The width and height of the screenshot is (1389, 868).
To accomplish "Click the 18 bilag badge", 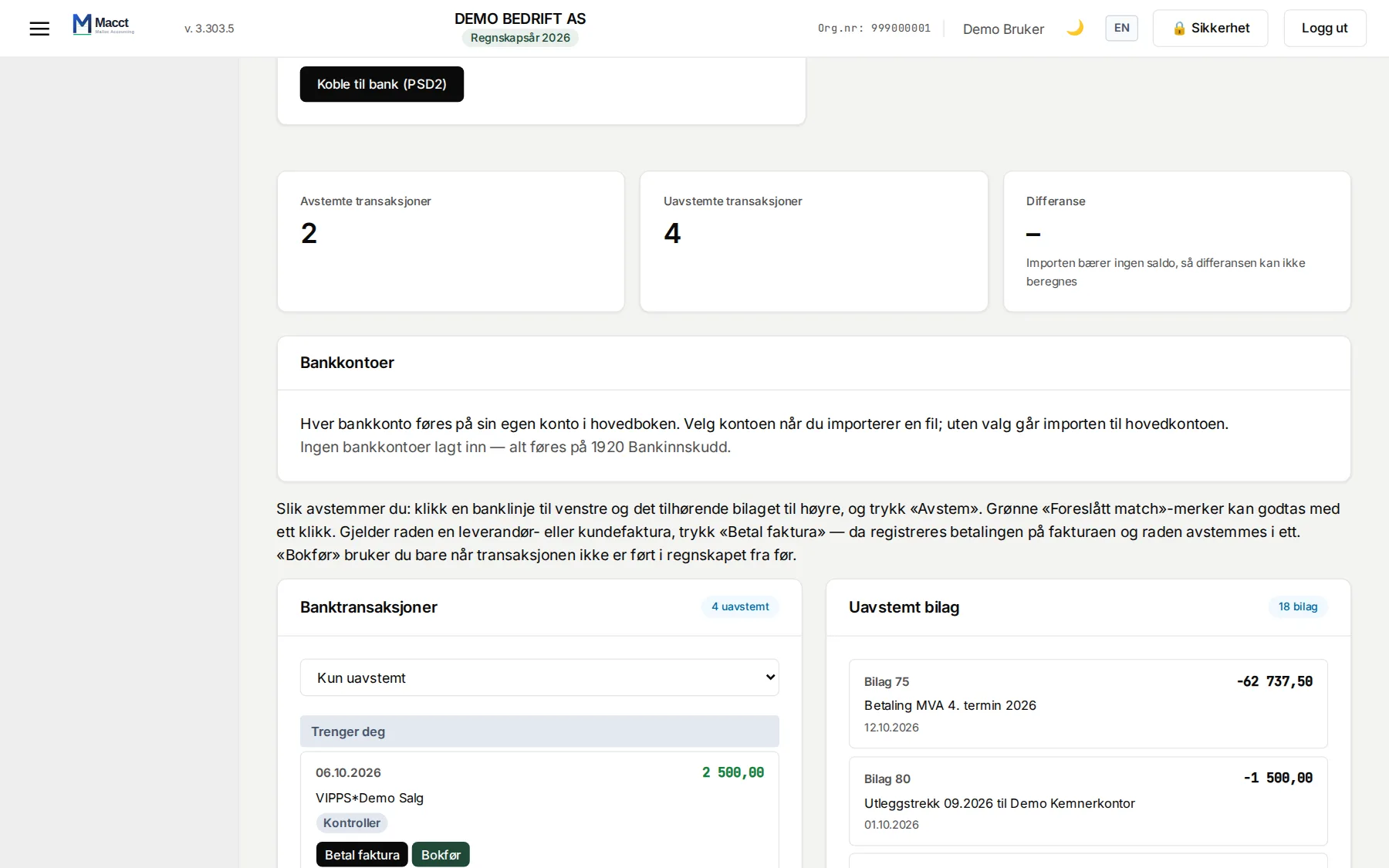I will 1298,606.
